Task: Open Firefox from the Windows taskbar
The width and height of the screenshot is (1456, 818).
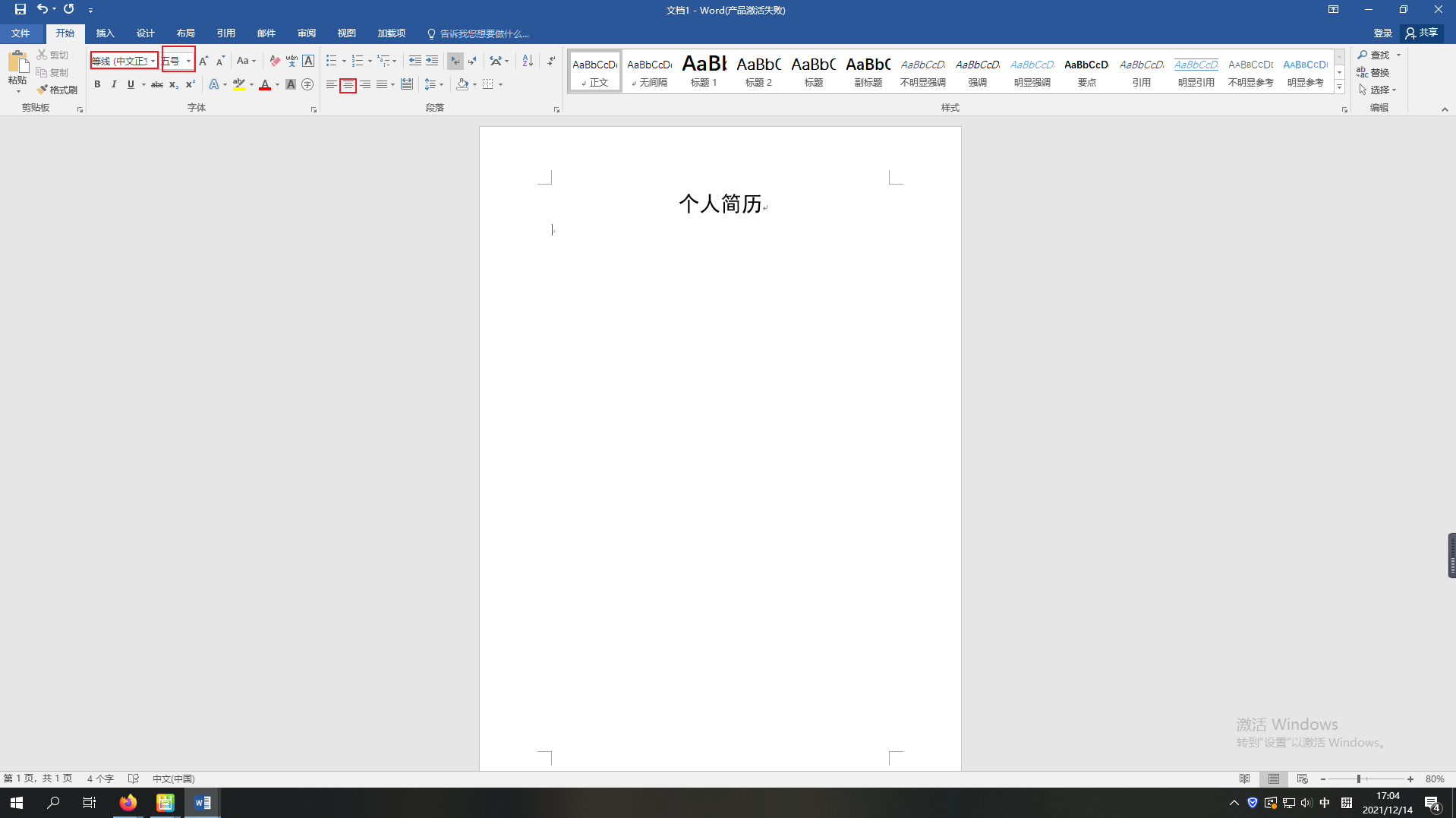Action: [x=128, y=802]
